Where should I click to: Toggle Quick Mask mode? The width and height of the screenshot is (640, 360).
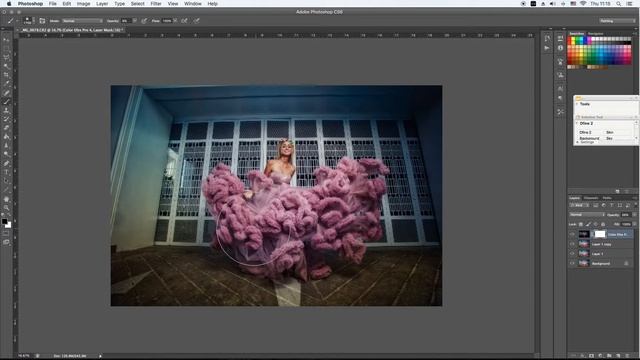6,233
